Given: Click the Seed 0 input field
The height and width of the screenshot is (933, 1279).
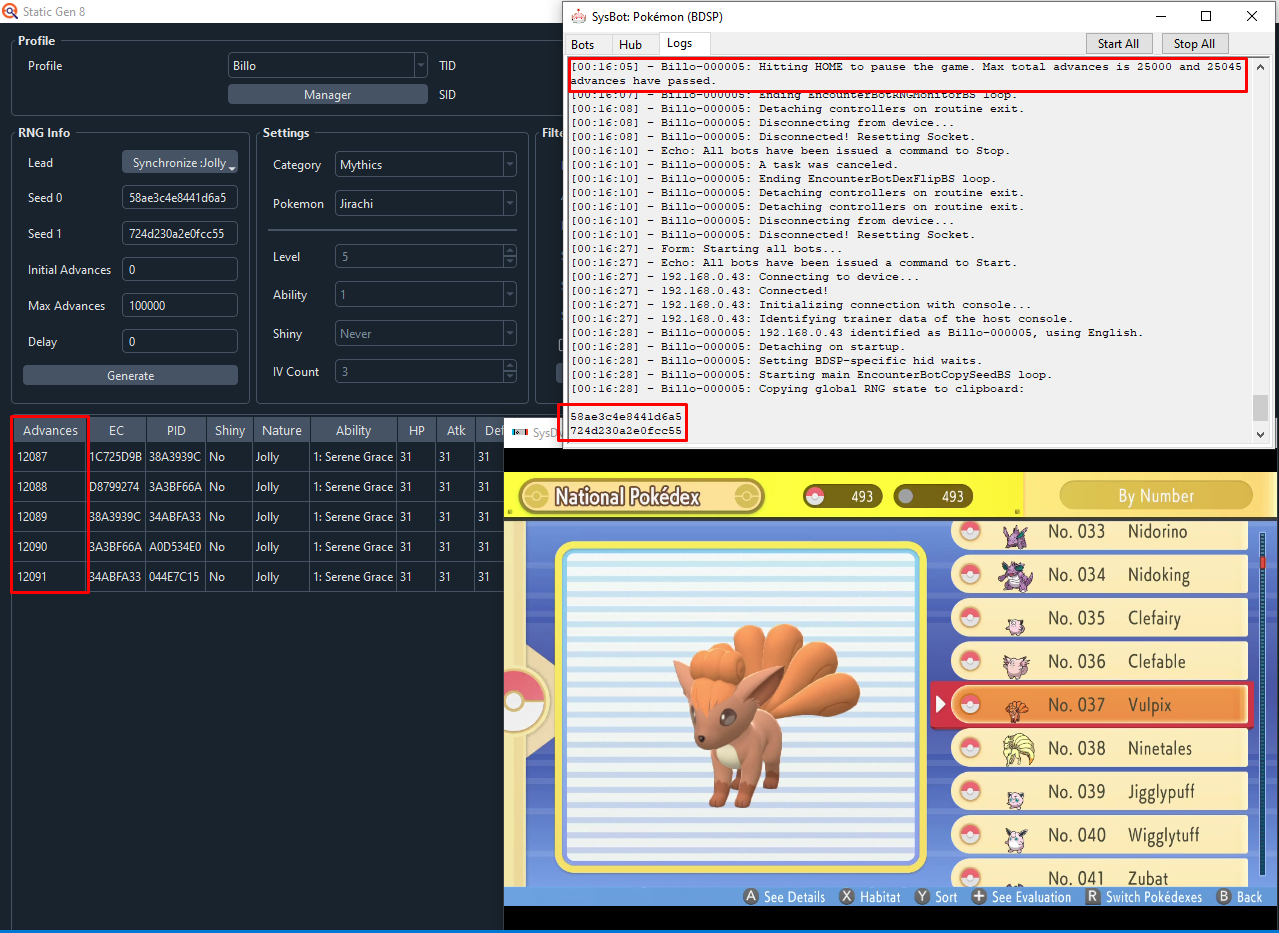Looking at the screenshot, I should (x=180, y=198).
